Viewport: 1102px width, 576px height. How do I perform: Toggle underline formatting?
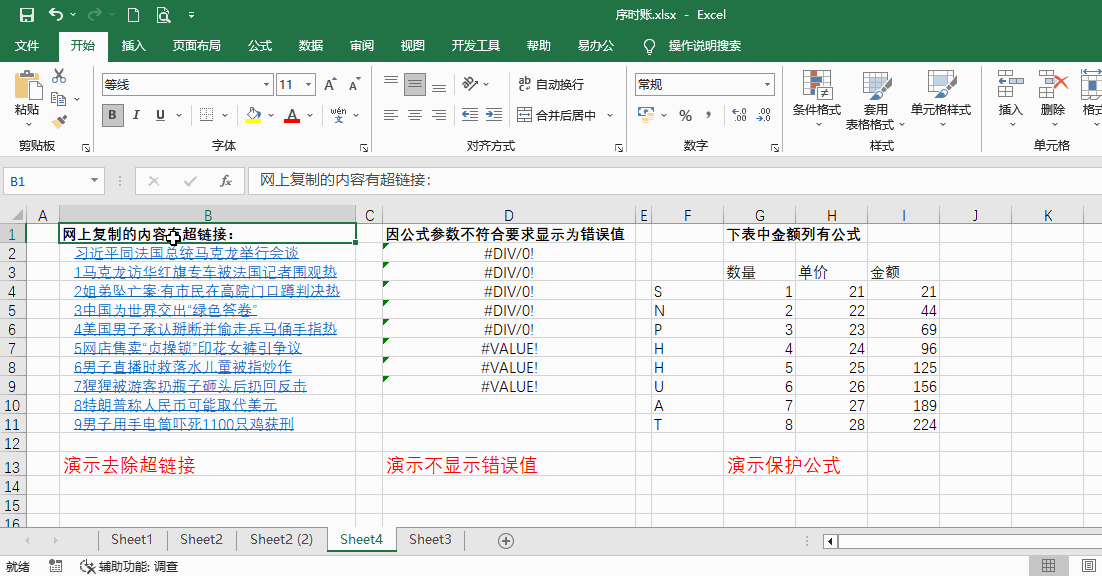pos(160,114)
